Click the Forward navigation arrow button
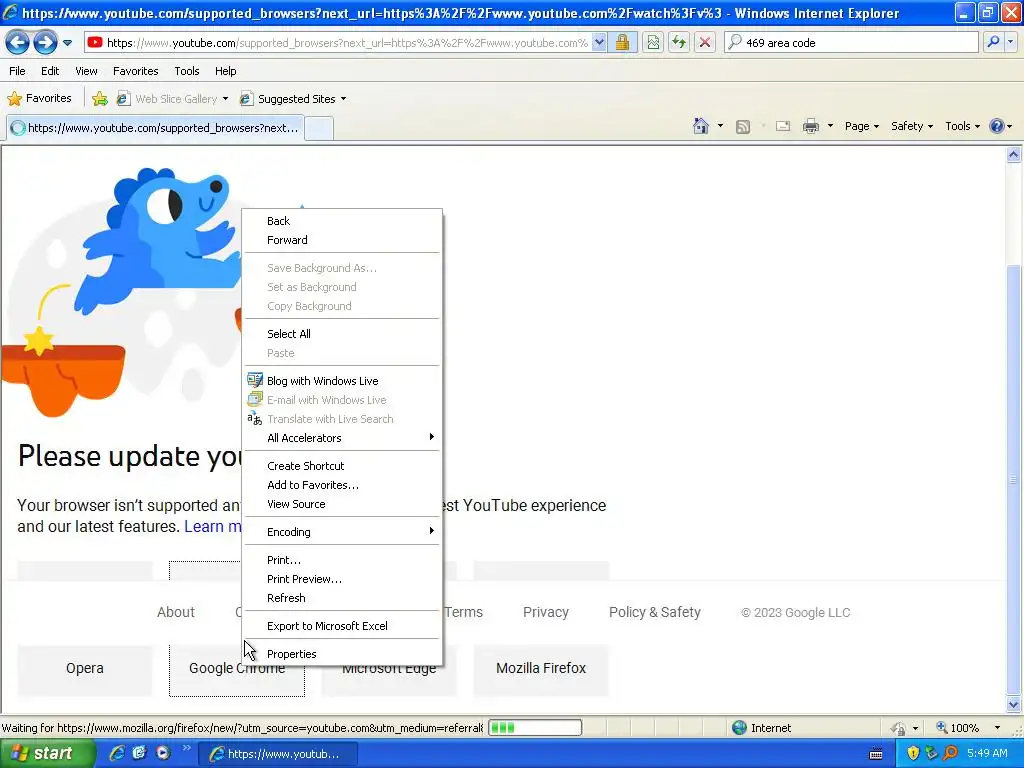The height and width of the screenshot is (768, 1024). pos(45,43)
